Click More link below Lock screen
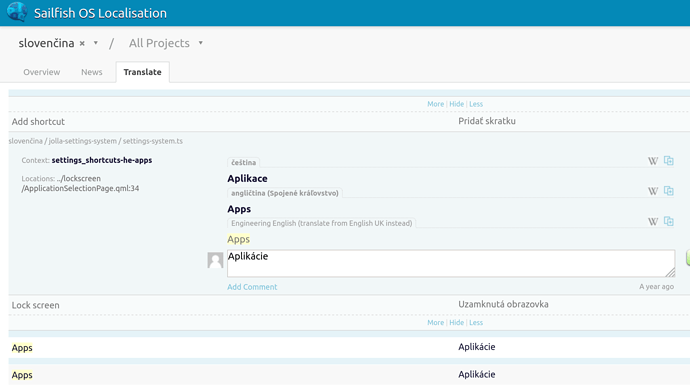This screenshot has width=690, height=389. tap(436, 323)
